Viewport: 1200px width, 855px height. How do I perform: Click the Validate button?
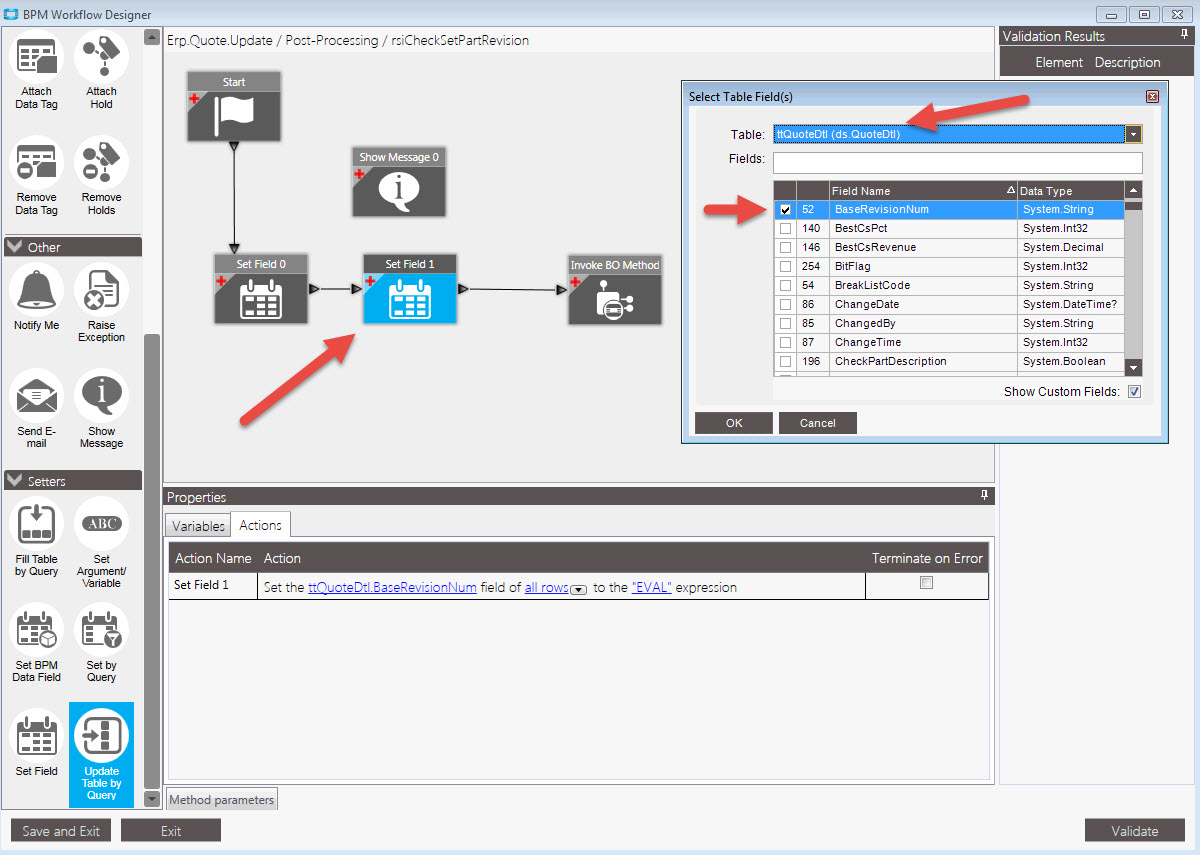(1135, 831)
